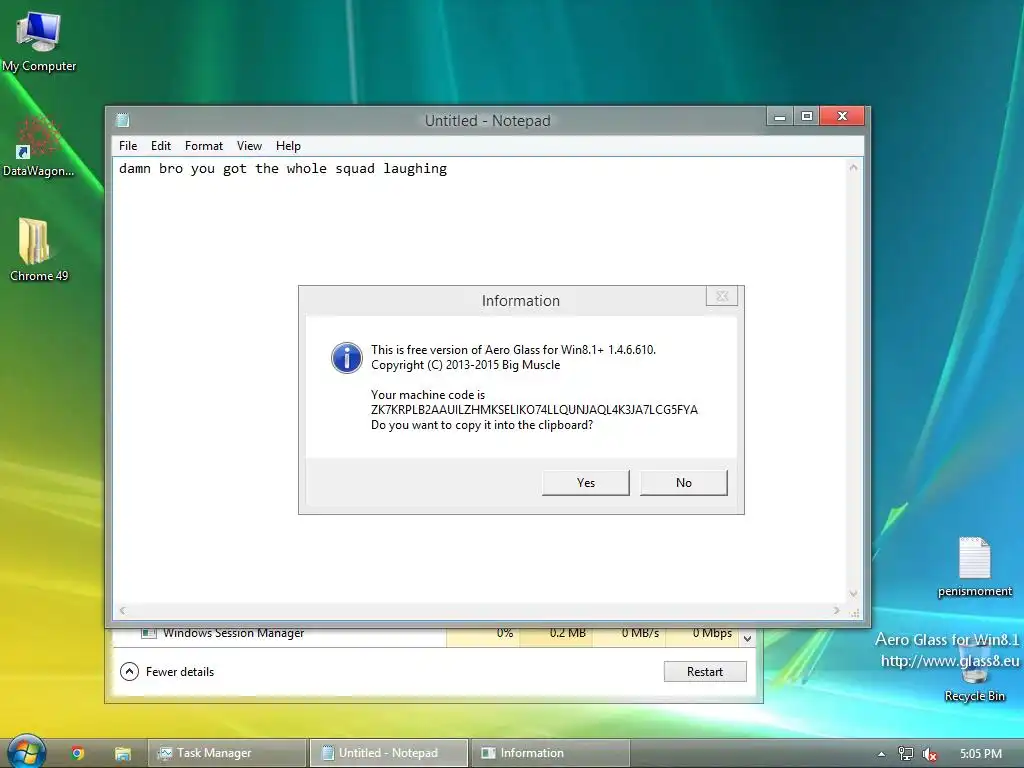
Task: Switch to Information taskbar button
Action: pos(550,753)
